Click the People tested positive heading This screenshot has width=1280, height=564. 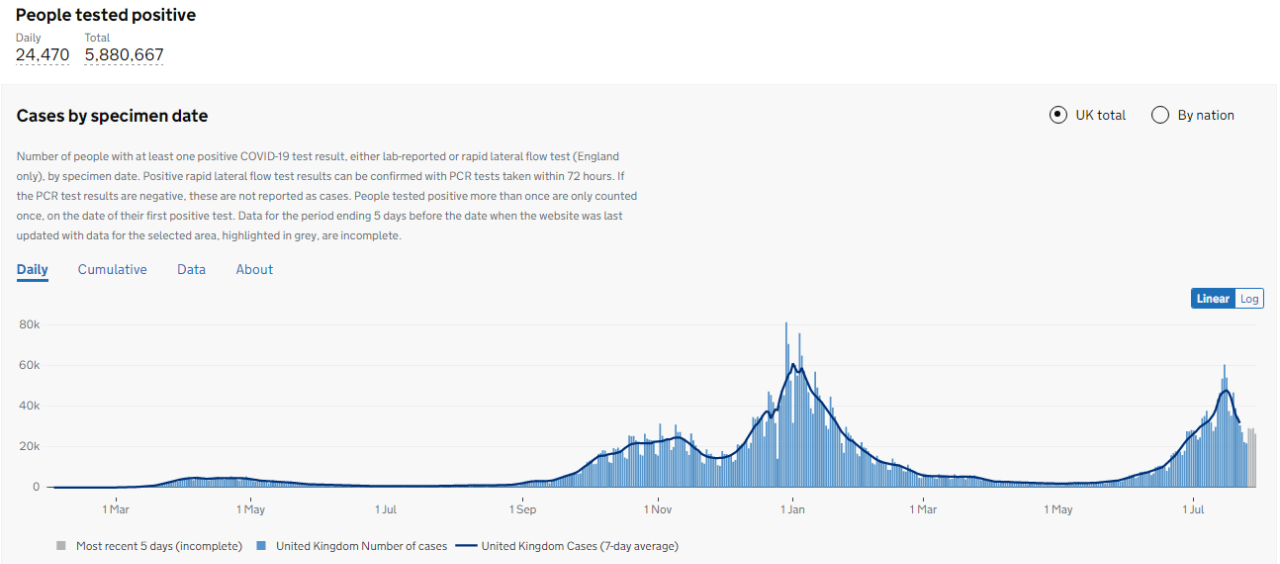coord(106,15)
